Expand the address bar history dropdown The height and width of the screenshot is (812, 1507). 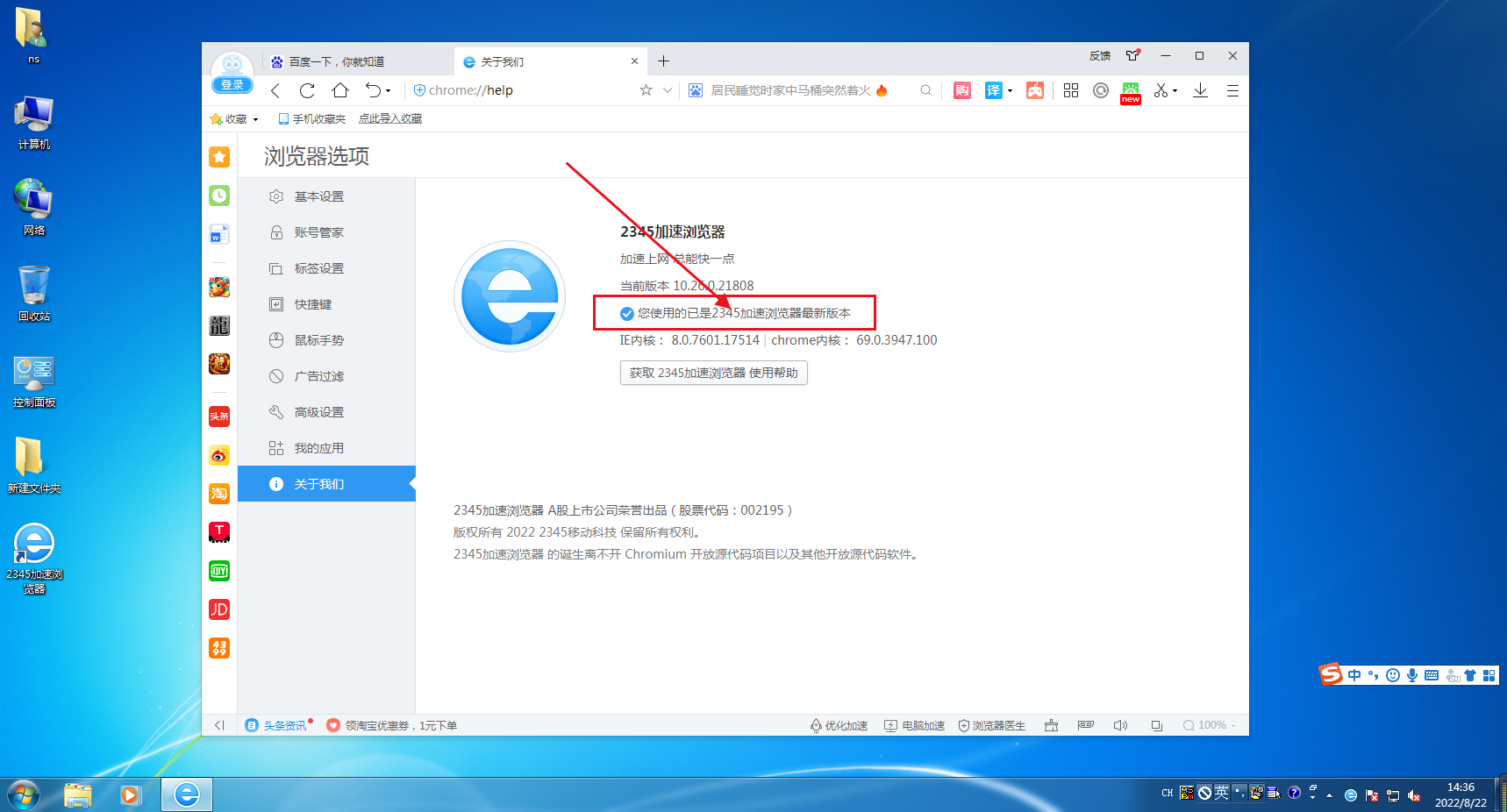click(x=668, y=90)
